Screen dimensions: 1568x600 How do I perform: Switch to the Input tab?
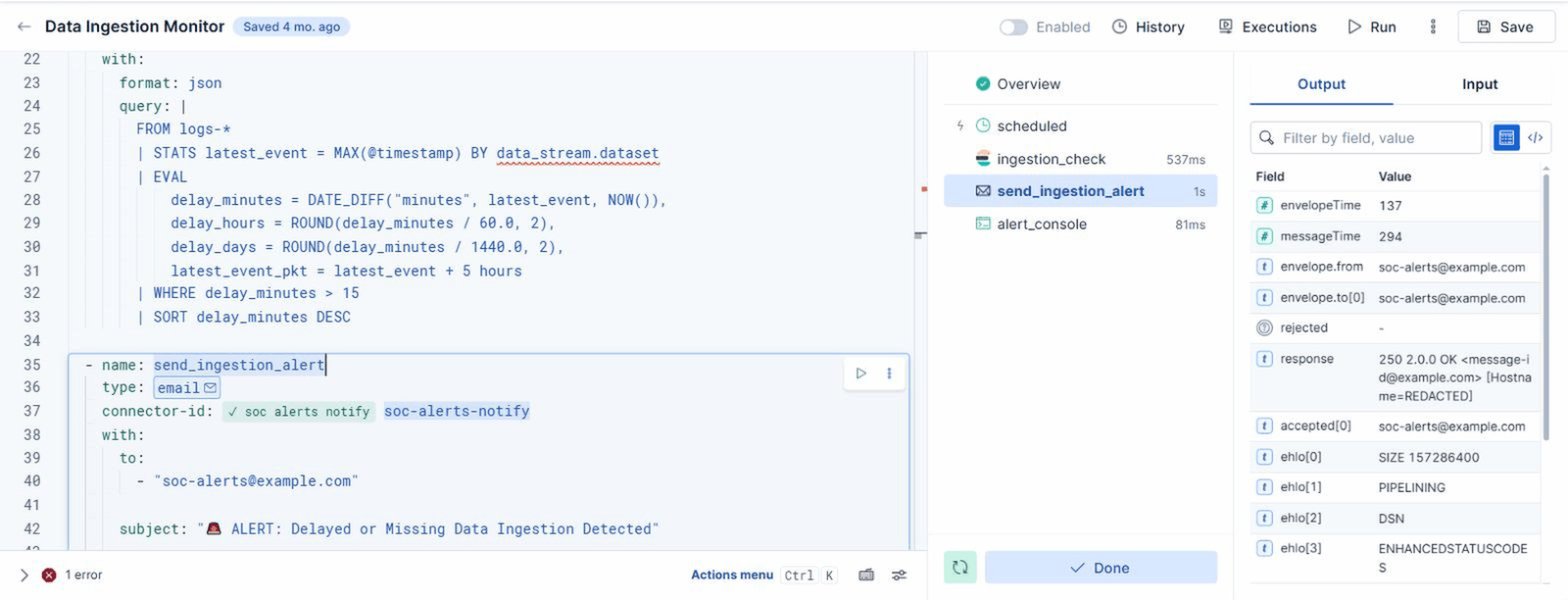(x=1480, y=84)
